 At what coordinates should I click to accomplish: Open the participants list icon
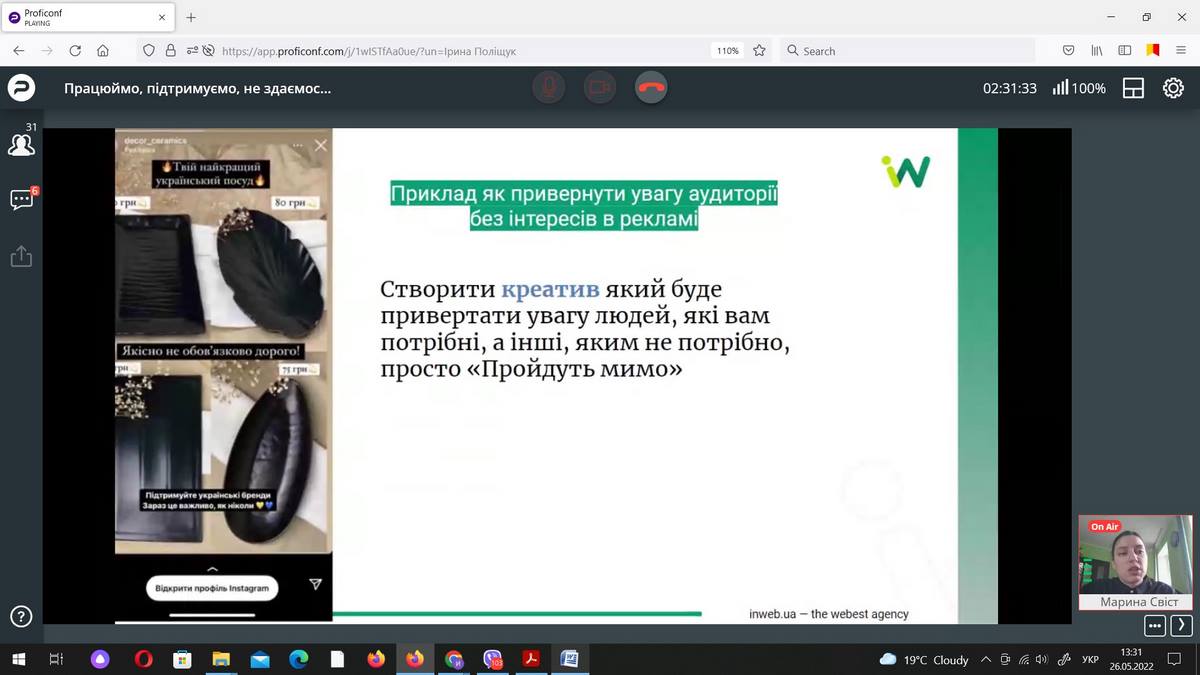coord(21,145)
